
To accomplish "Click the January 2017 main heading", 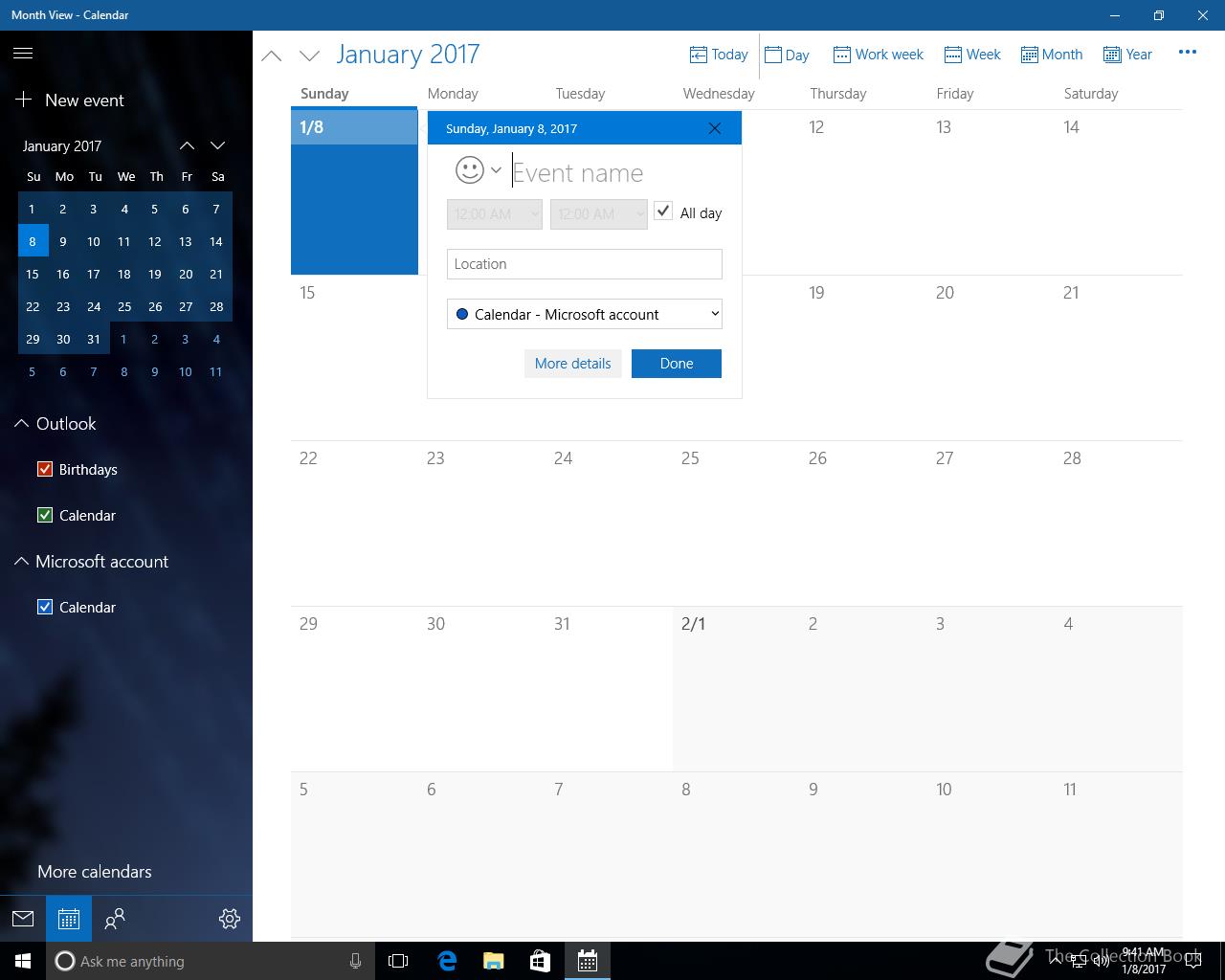I will point(408,55).
